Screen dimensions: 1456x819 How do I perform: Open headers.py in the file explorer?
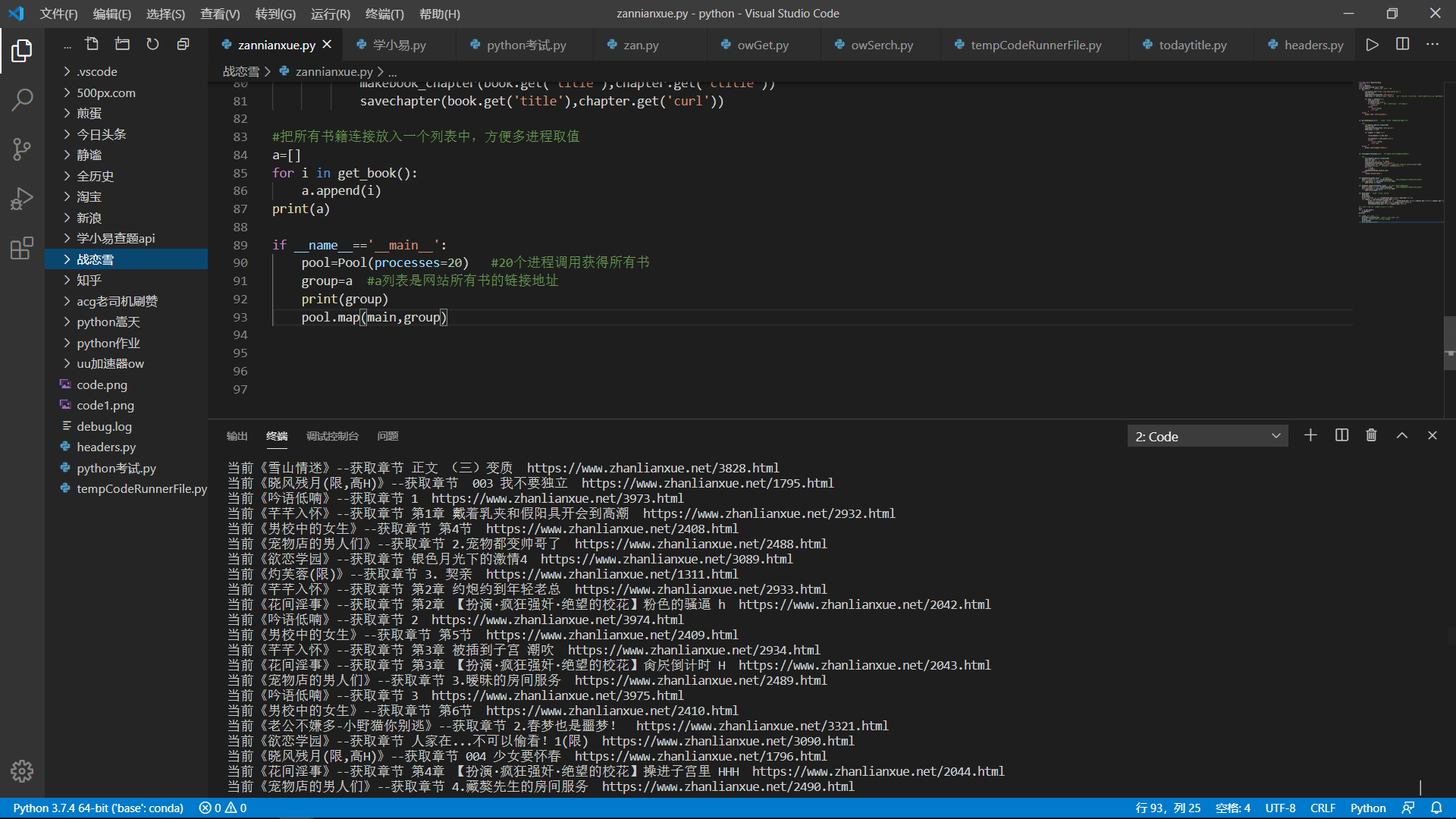click(105, 447)
